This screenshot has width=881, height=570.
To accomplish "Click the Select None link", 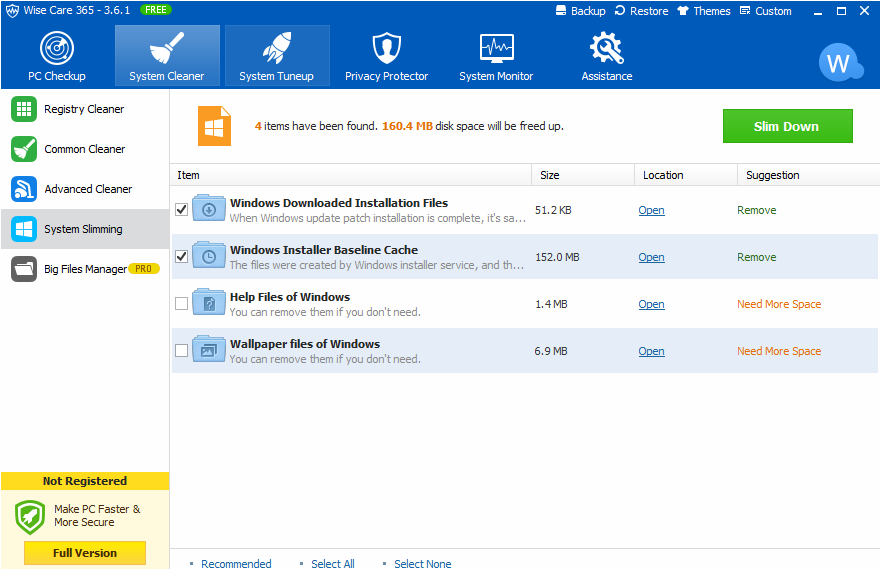I will pyautogui.click(x=423, y=563).
